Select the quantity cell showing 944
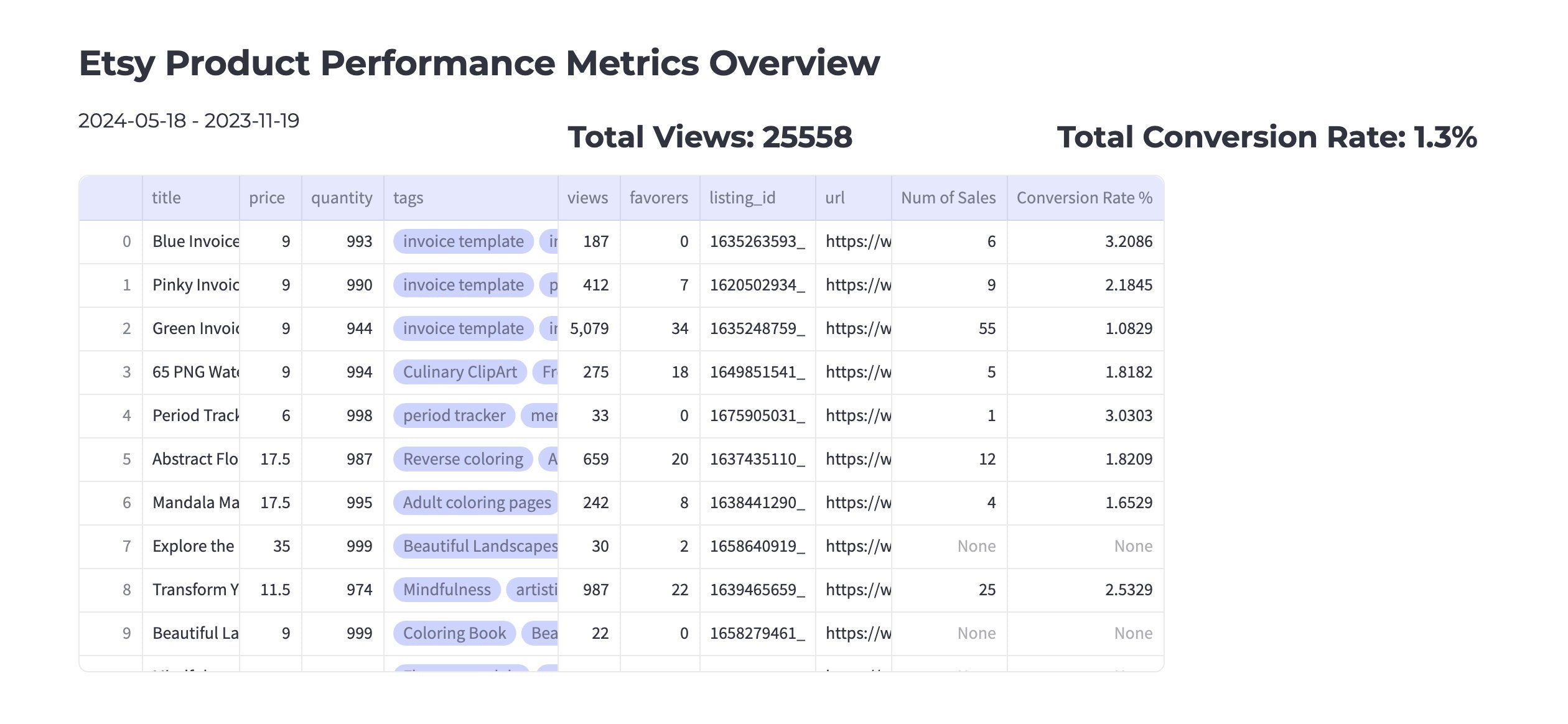This screenshot has width=1568, height=724. [x=343, y=329]
